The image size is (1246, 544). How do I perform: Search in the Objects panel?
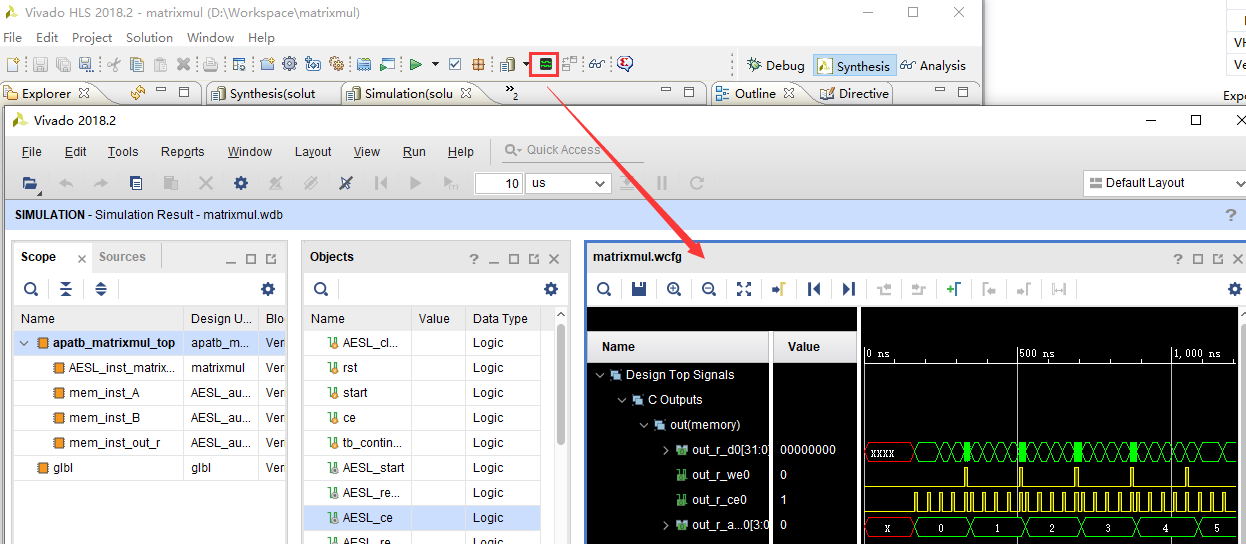click(x=321, y=289)
